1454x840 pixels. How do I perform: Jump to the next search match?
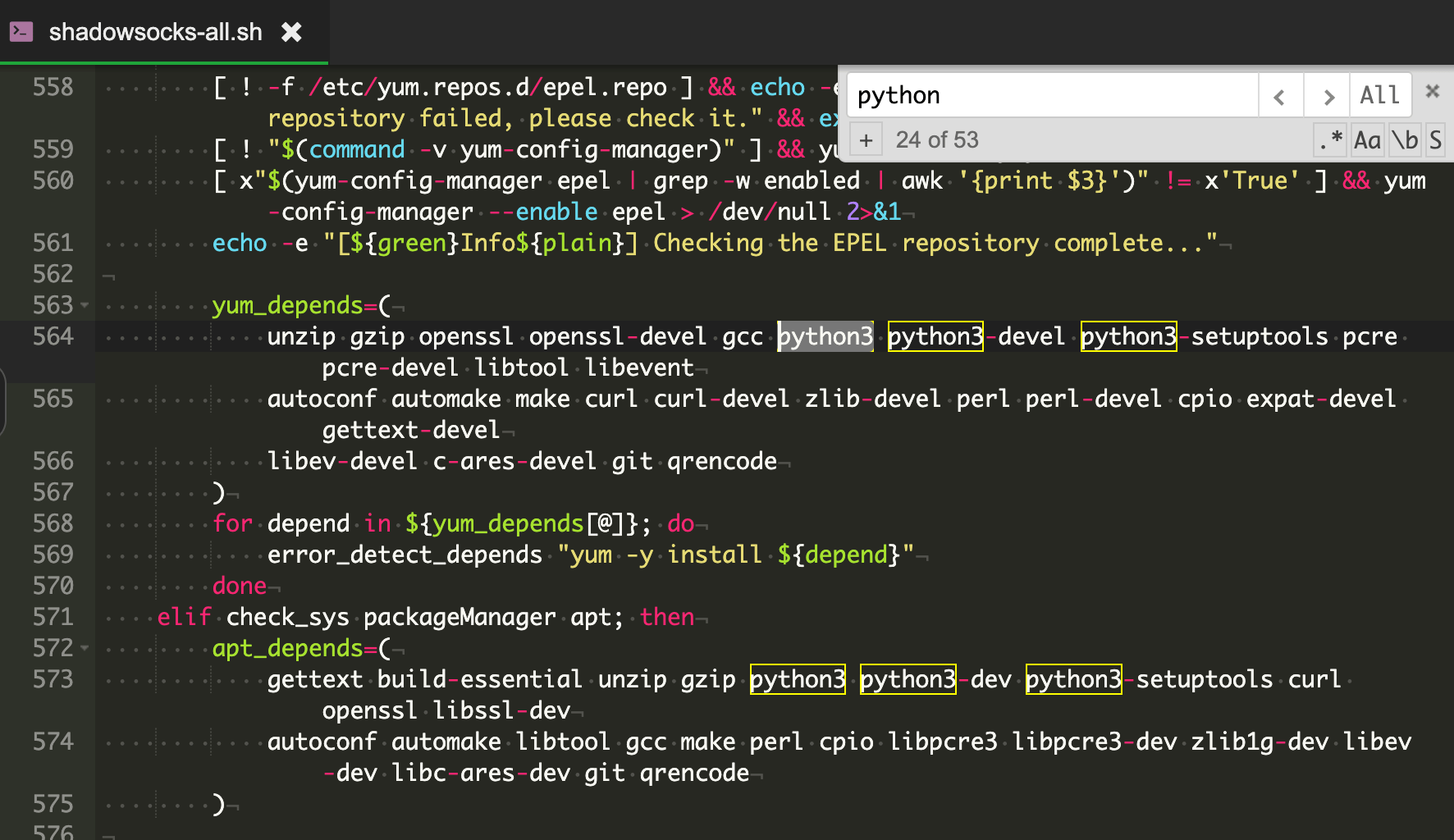pos(1328,96)
